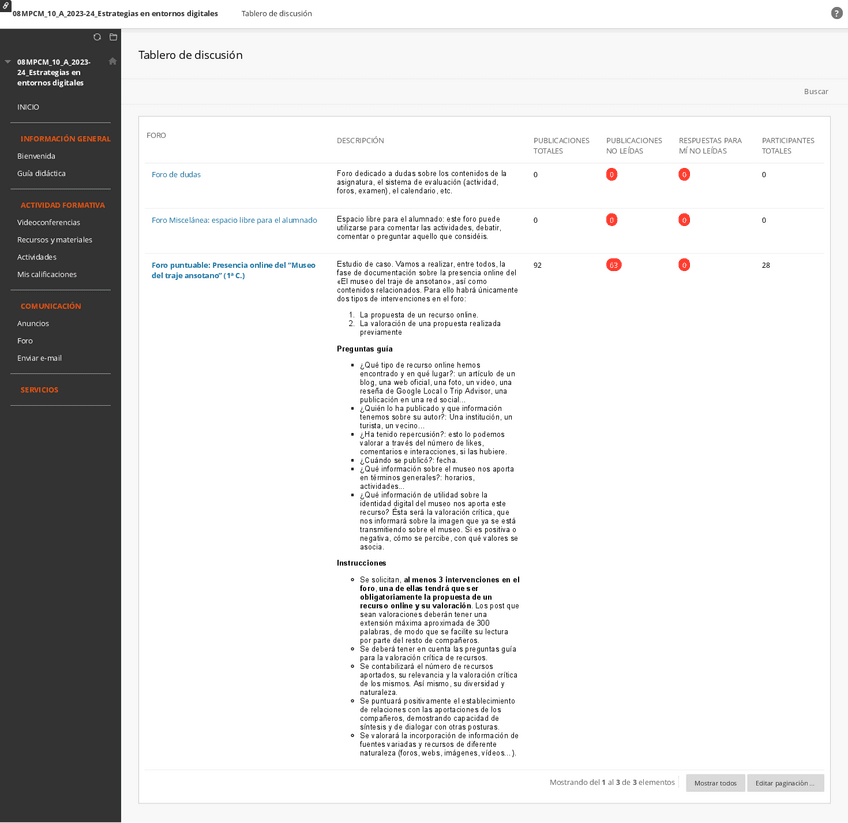The image size is (848, 823).
Task: Click the FORO column header
Action: point(156,135)
